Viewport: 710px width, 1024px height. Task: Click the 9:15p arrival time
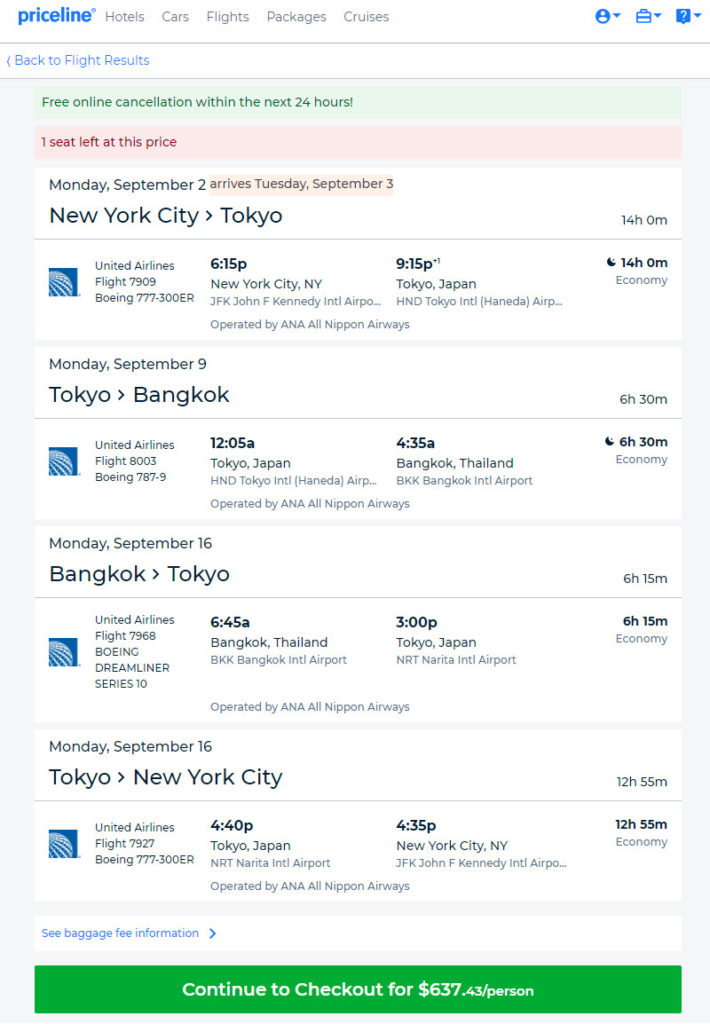click(x=417, y=264)
